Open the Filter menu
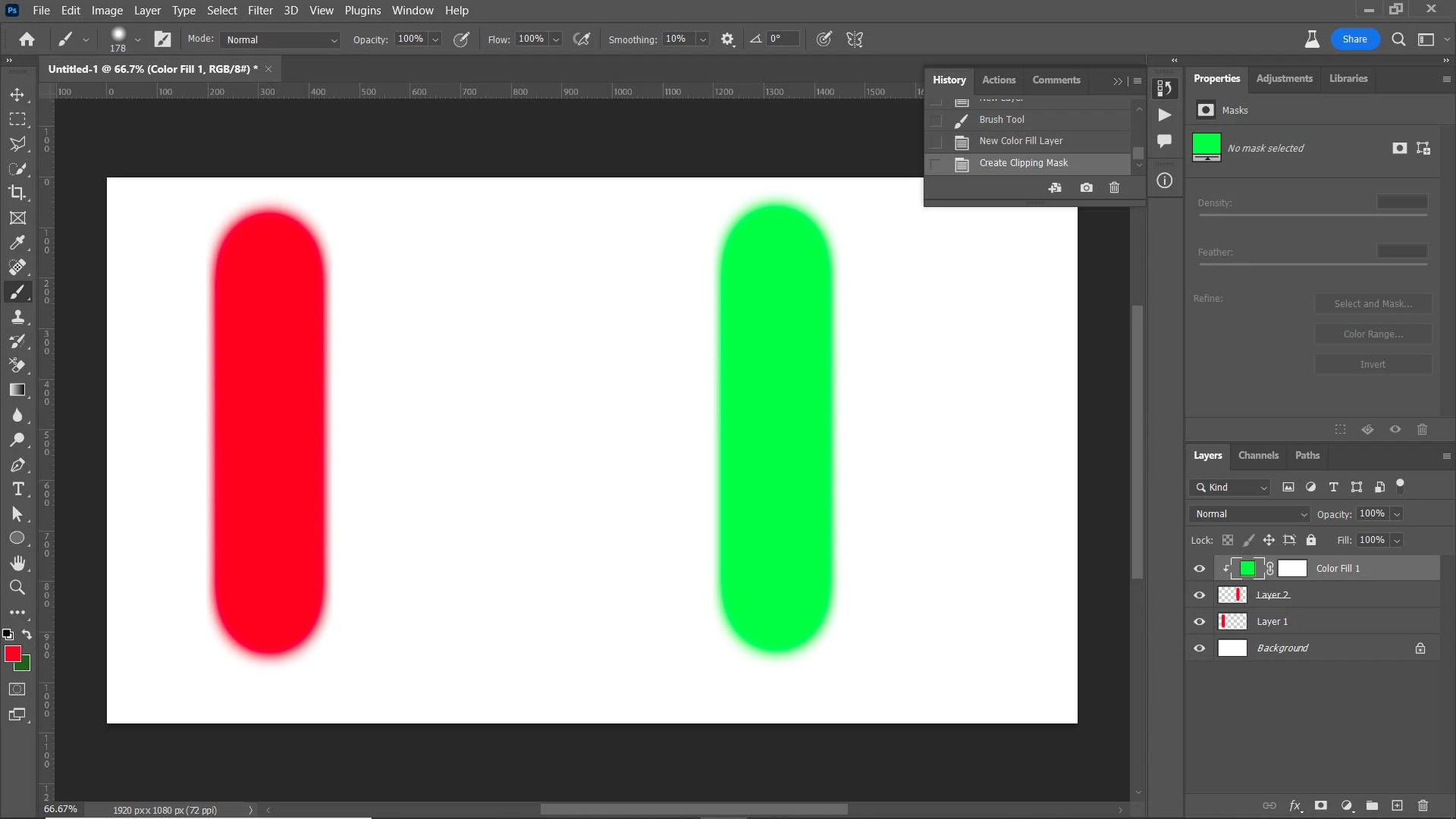This screenshot has height=819, width=1456. (259, 11)
